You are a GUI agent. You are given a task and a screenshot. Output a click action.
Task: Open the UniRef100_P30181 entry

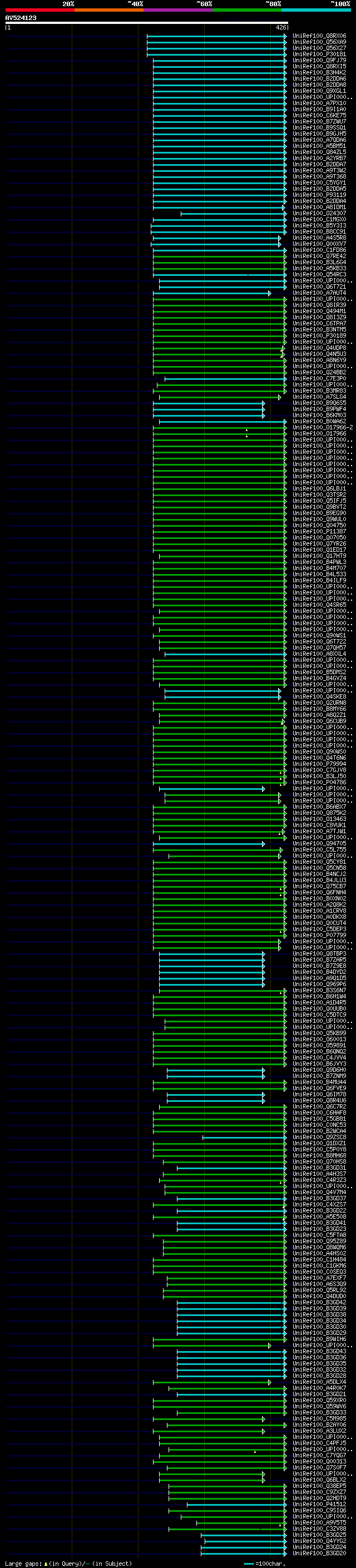tap(319, 54)
